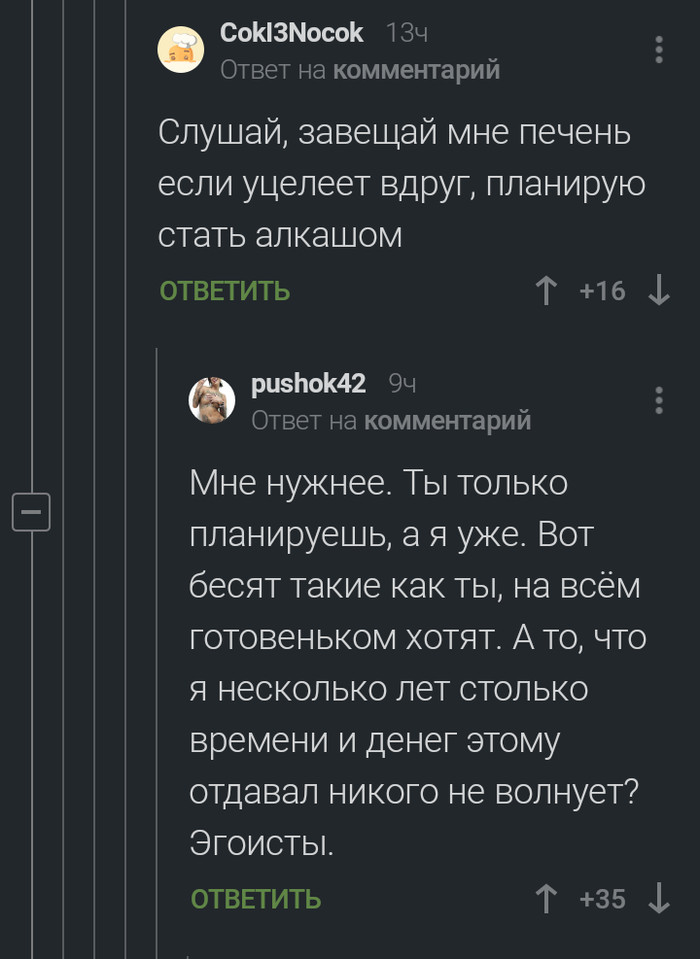700x959 pixels.
Task: Open CokI3Nocok's avatar profile picture
Action: point(181,48)
